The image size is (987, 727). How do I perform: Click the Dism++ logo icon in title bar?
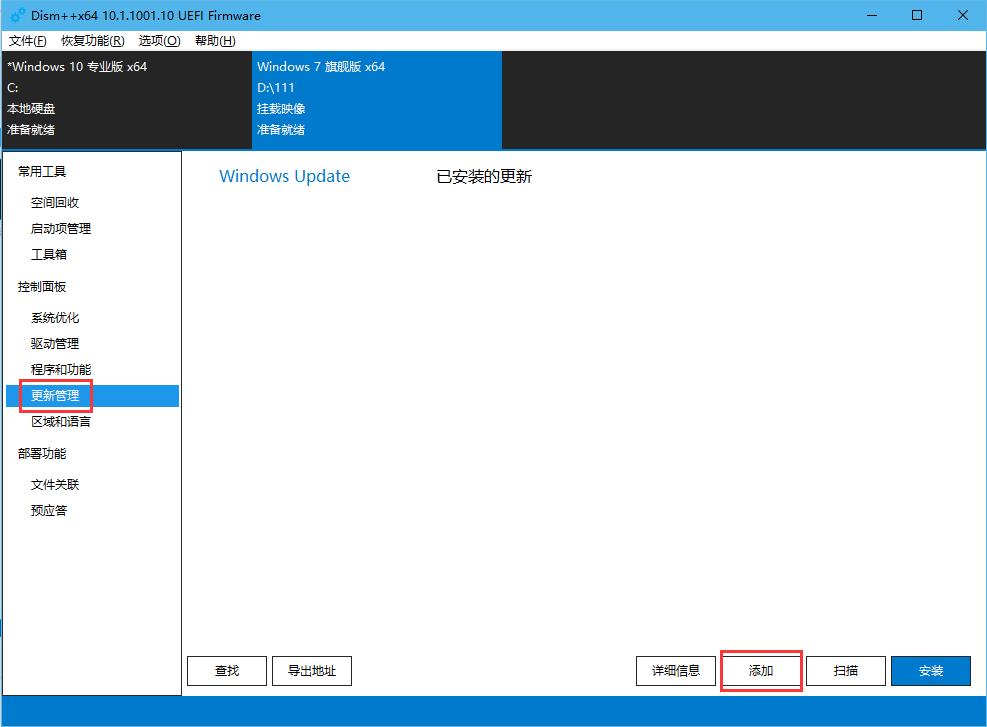point(15,15)
